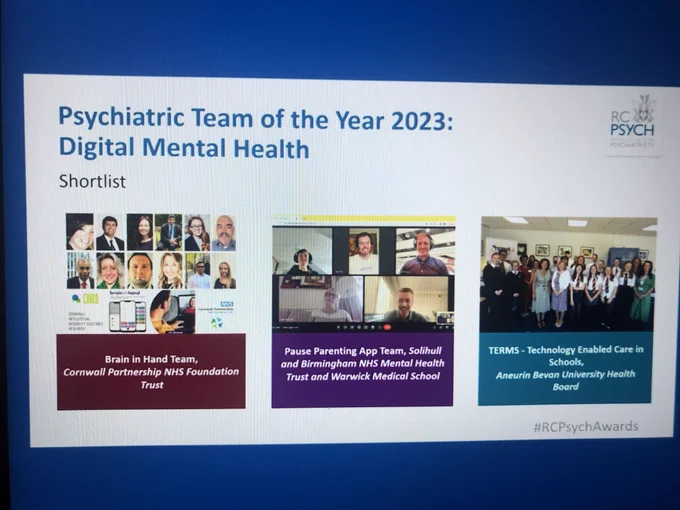Click the red end-call button in video screenshot
The image size is (680, 510).
387,327
